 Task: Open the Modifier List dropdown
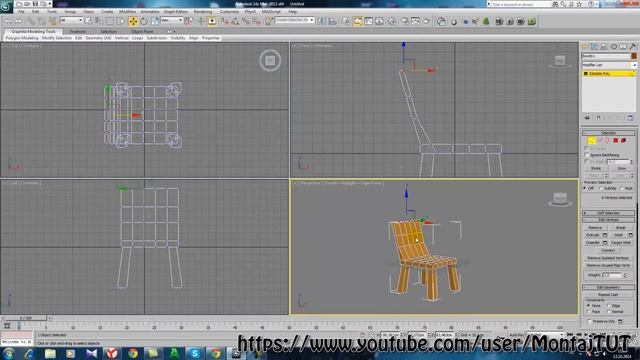point(609,65)
